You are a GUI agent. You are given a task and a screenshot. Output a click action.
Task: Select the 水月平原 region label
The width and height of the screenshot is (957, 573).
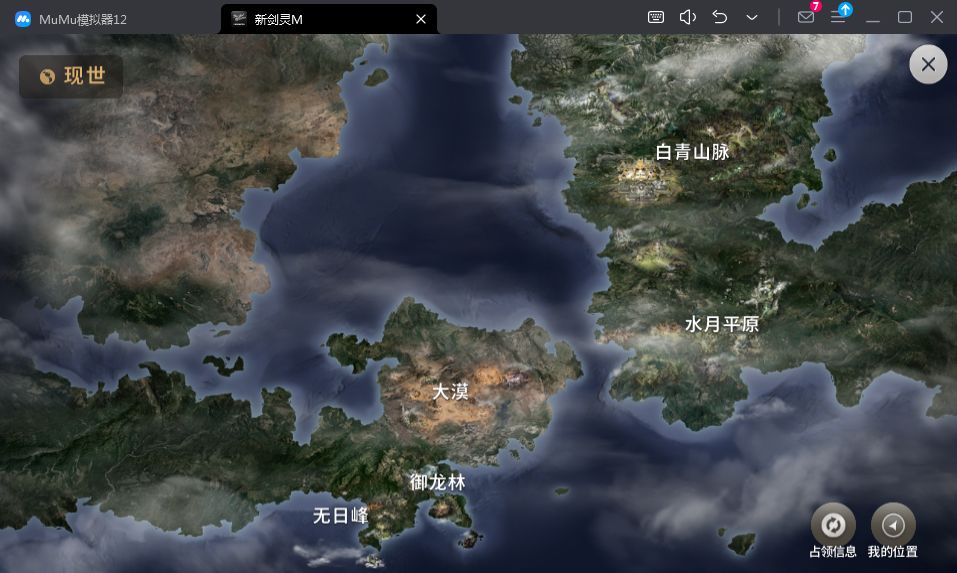coord(721,324)
